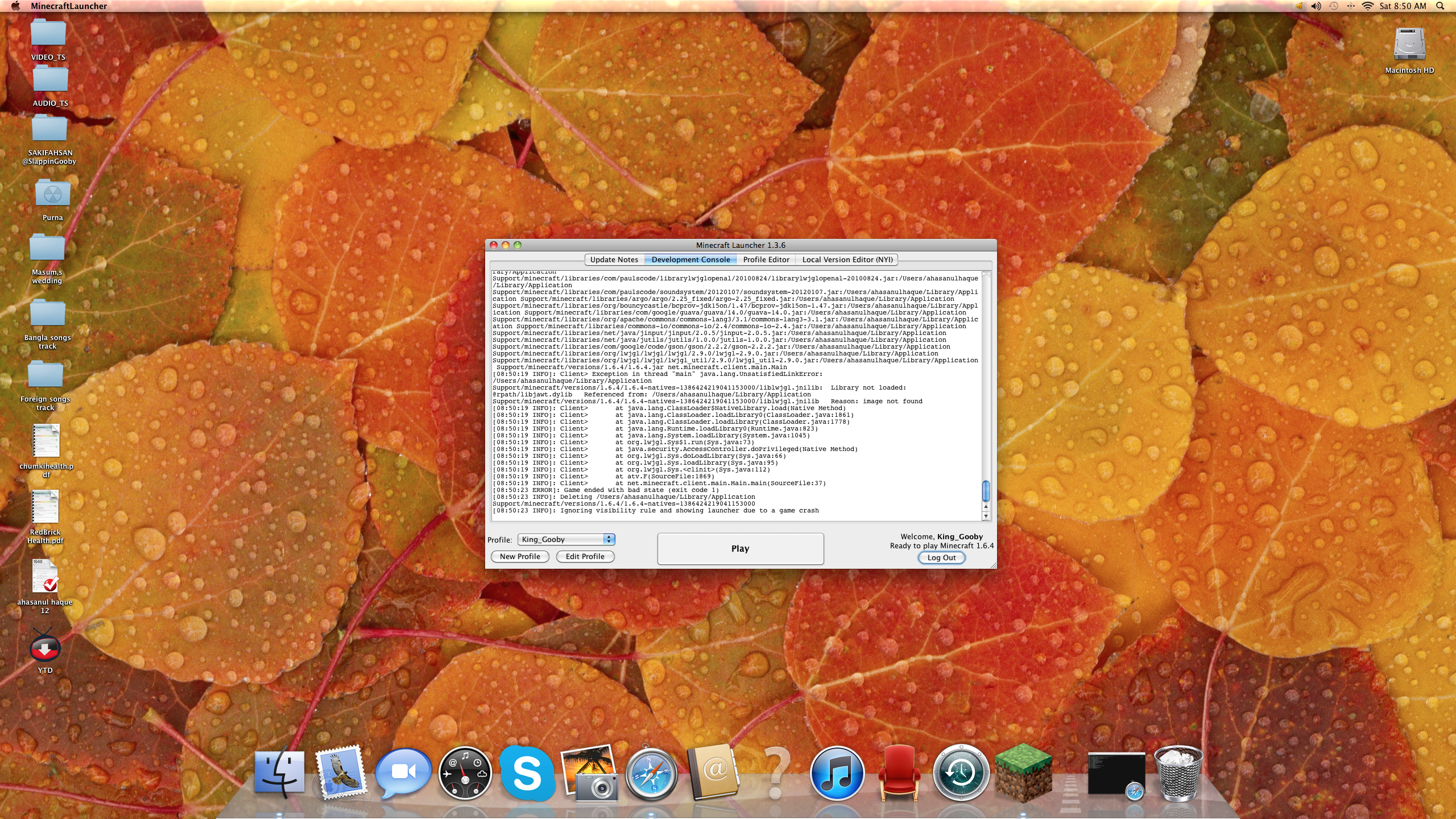Open Safari compass icon in dock
Screen dimensions: 1456x819
(x=652, y=773)
